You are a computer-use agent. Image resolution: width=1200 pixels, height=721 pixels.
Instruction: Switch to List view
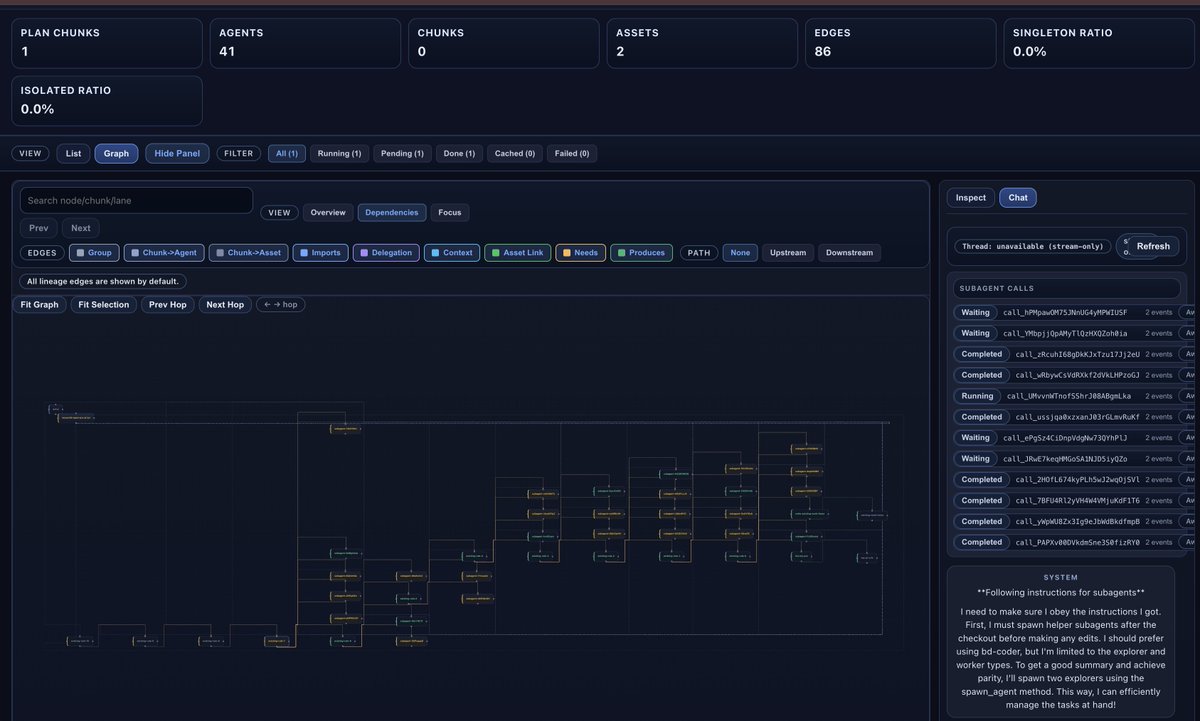click(73, 153)
